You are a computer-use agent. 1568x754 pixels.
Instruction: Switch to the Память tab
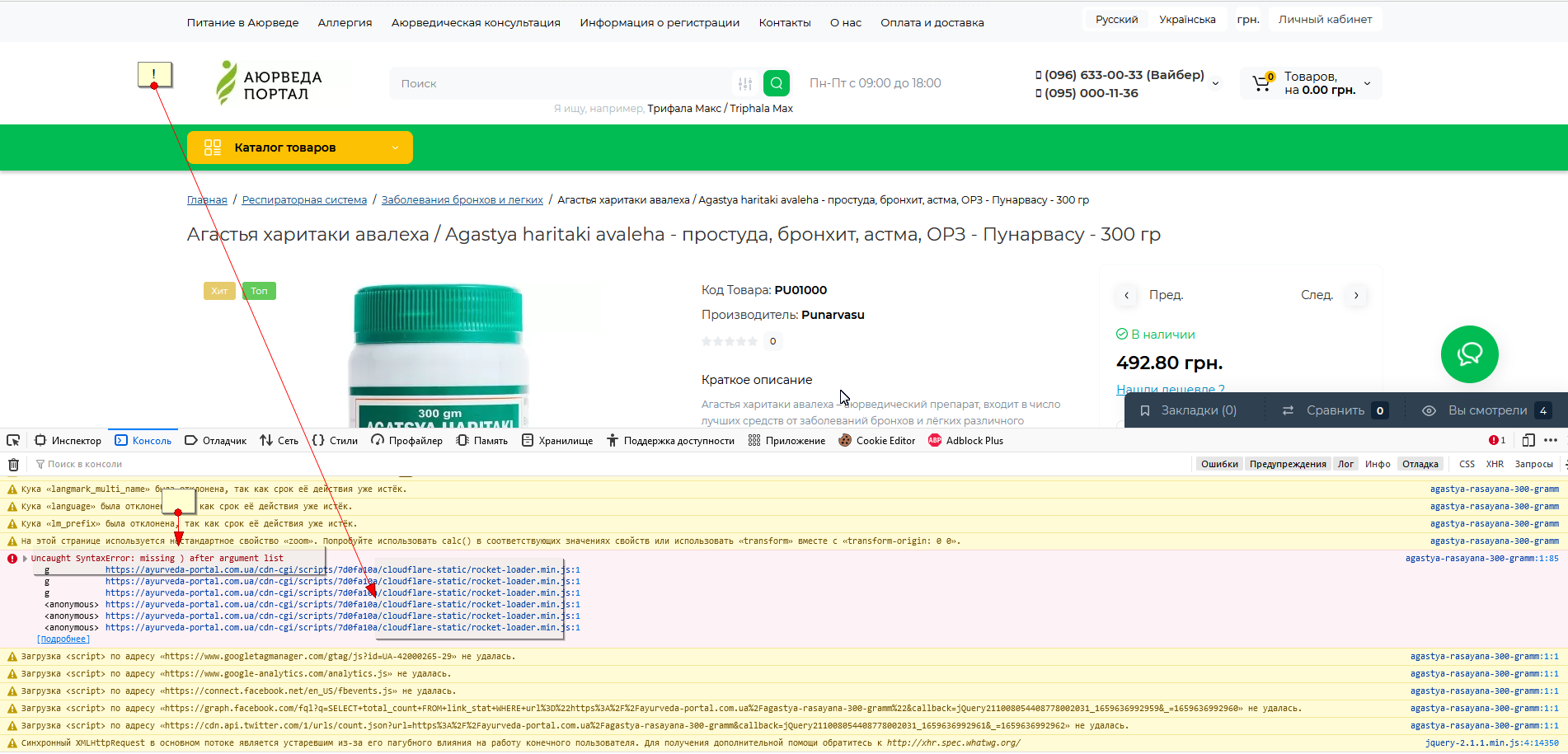pyautogui.click(x=482, y=441)
